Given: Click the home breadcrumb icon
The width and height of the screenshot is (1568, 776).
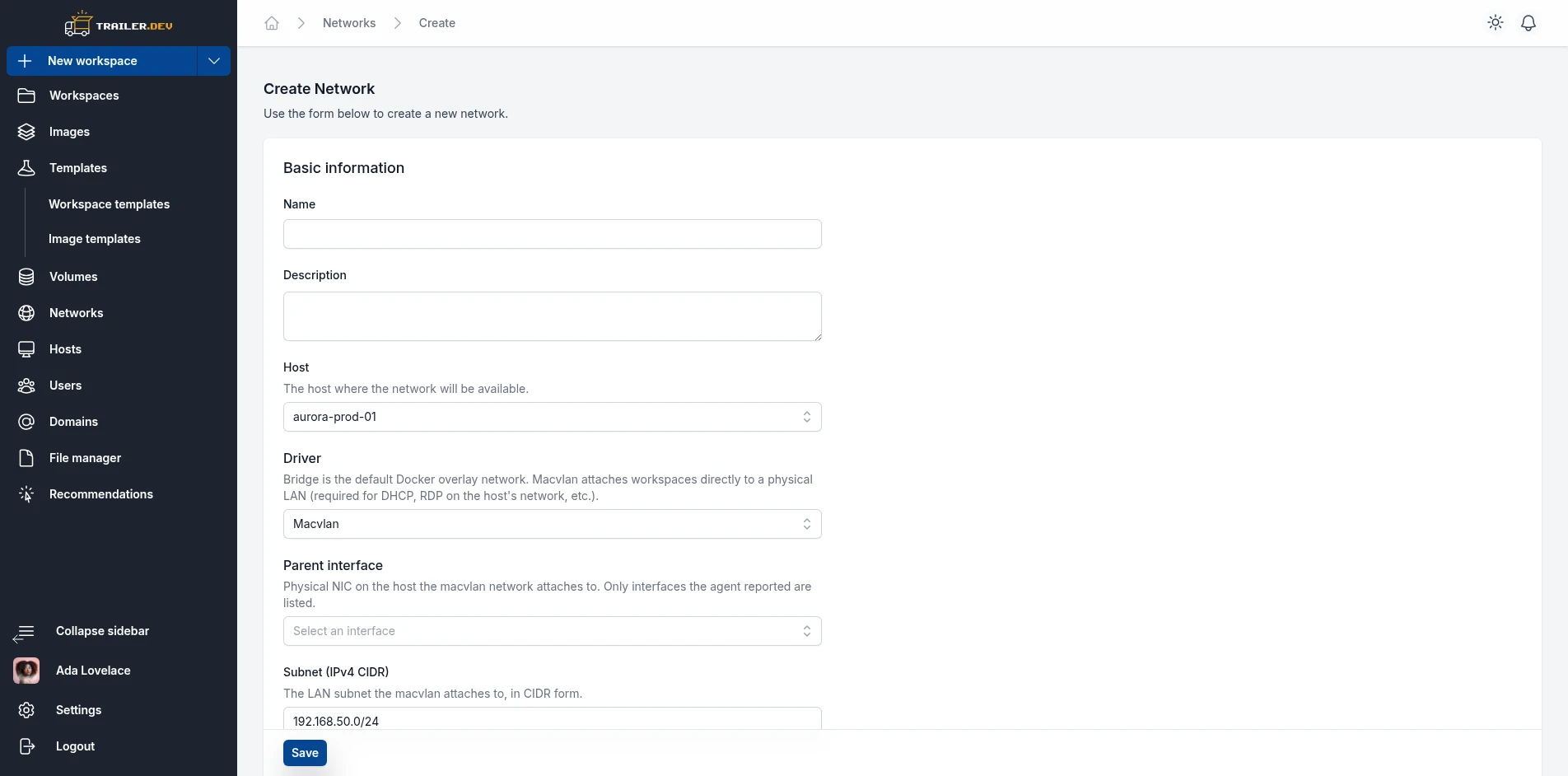Looking at the screenshot, I should [272, 23].
